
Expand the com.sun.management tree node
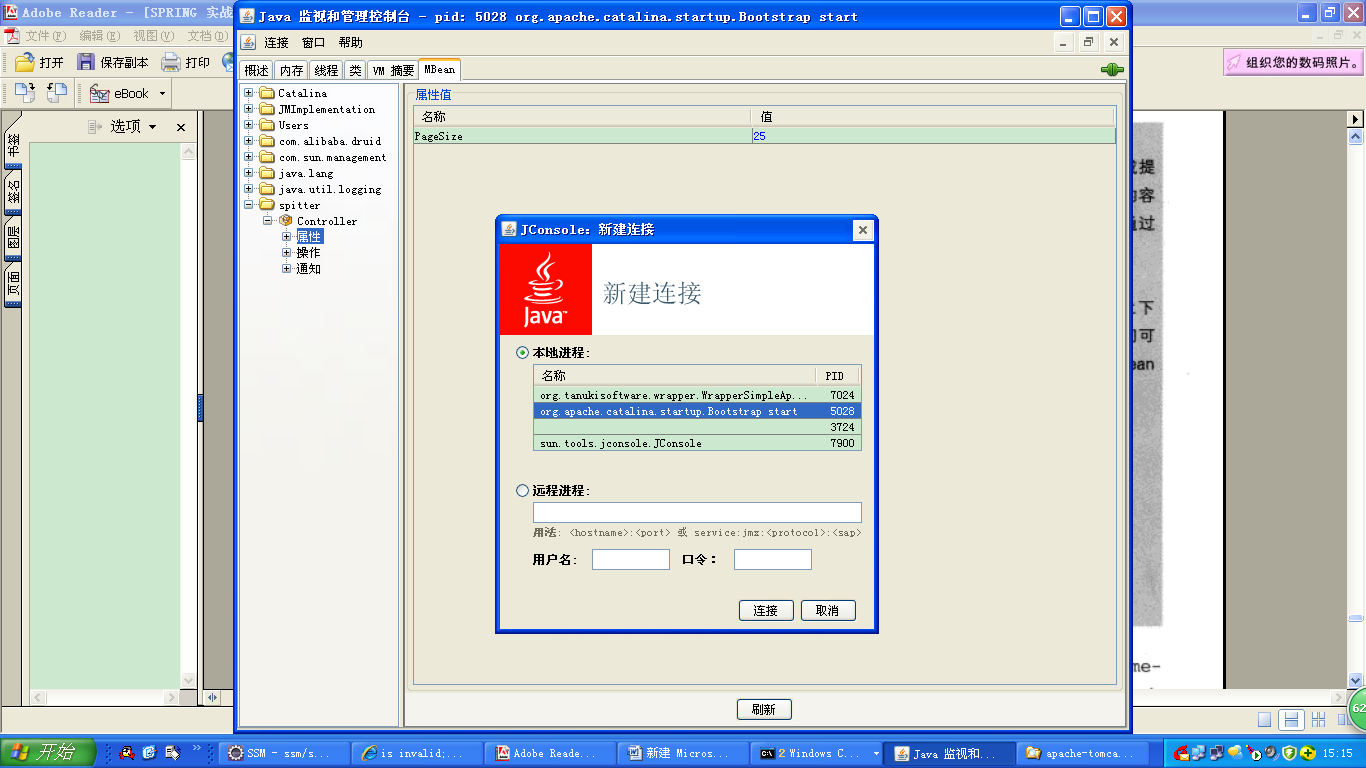click(249, 157)
